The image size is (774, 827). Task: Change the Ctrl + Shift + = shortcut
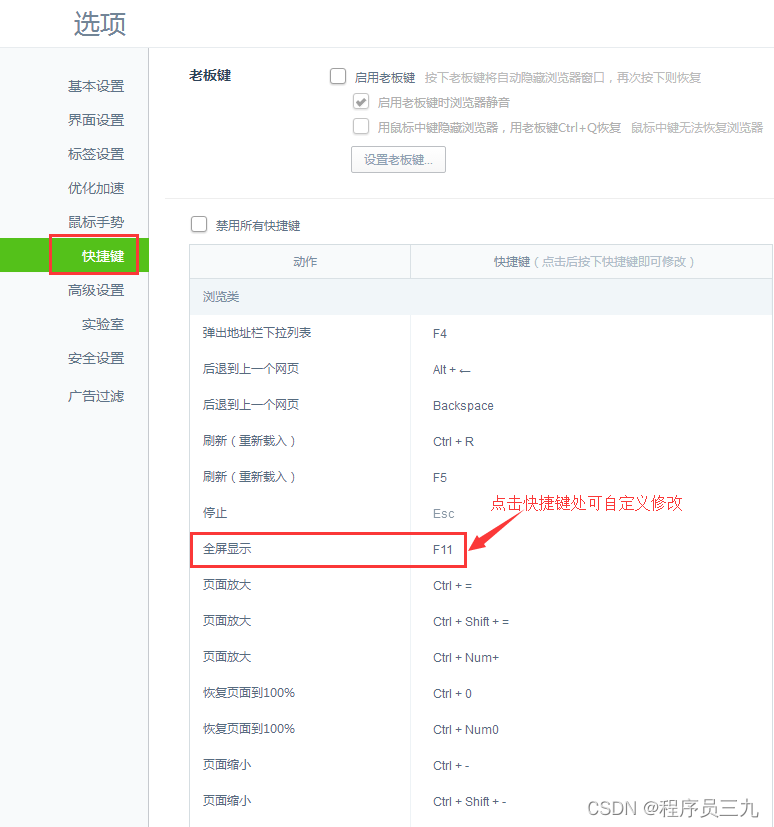pyautogui.click(x=471, y=622)
